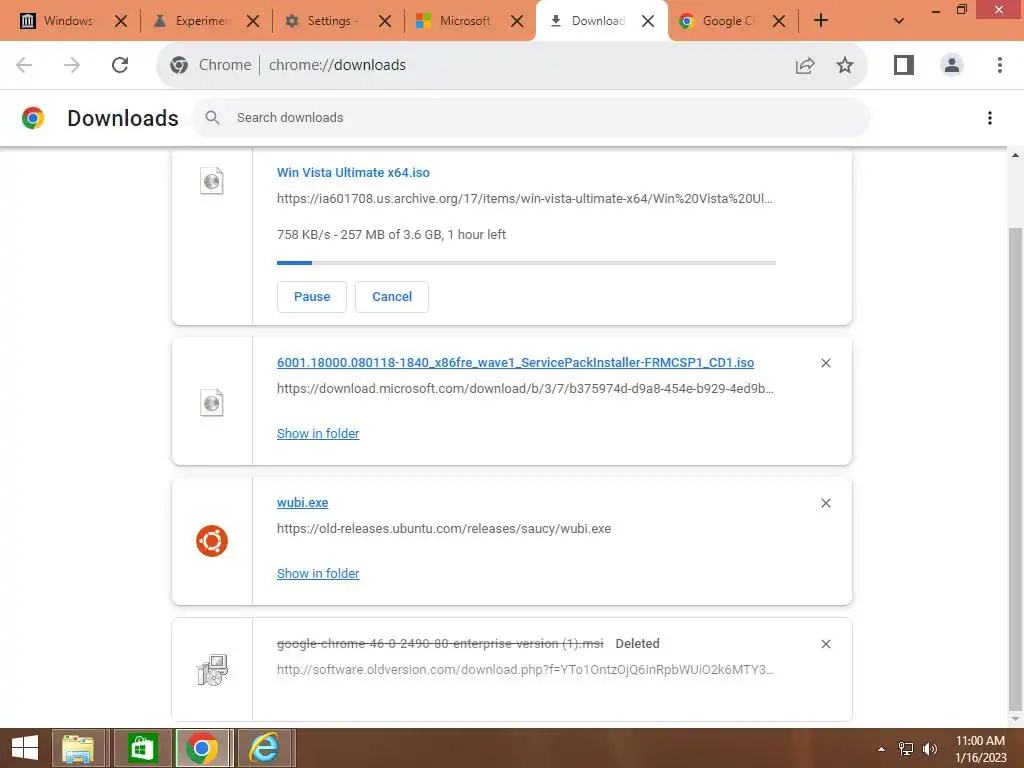Click the Chrome site info icon in address bar
The width and height of the screenshot is (1024, 768).
click(x=179, y=65)
